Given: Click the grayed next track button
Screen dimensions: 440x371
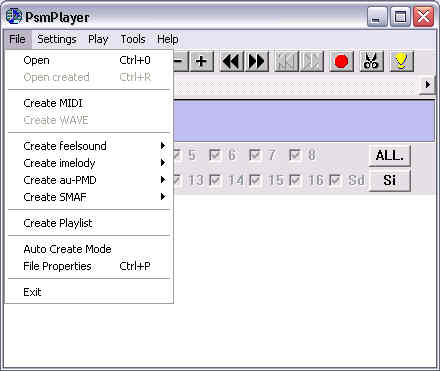Looking at the screenshot, I should [x=312, y=61].
